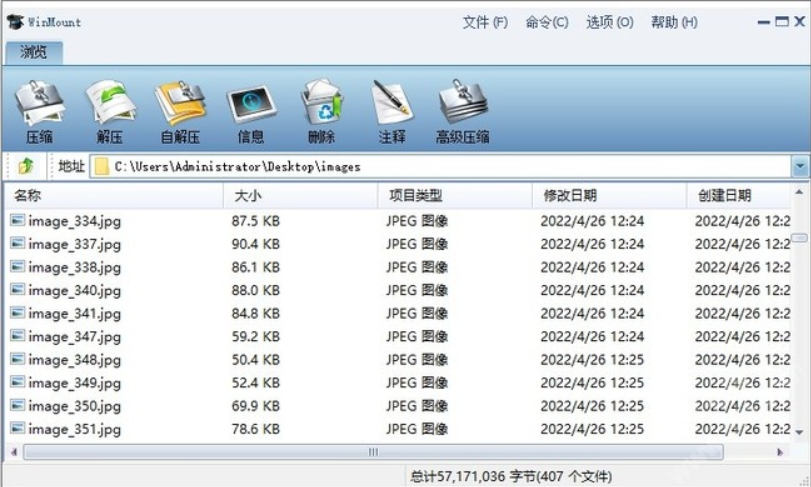Expand the address path dropdown arrow
Viewport: 811px width, 487px height.
tap(800, 166)
